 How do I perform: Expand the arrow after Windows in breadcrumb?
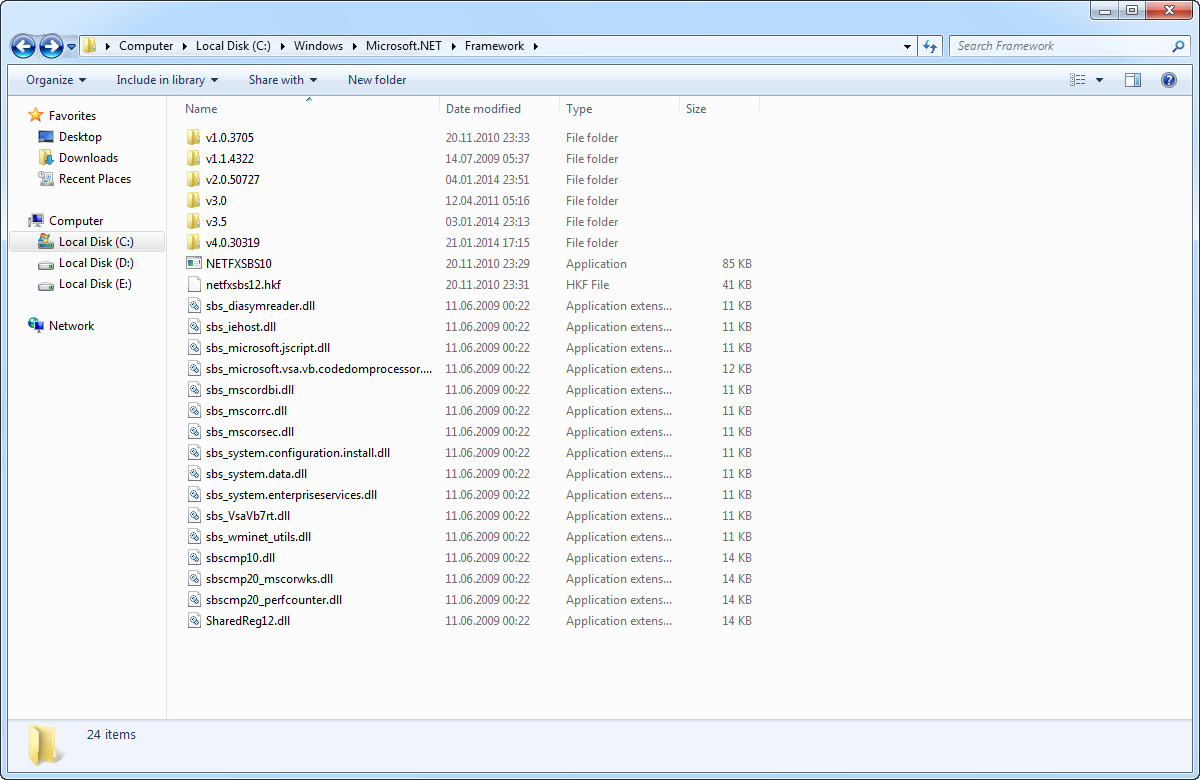coord(353,46)
